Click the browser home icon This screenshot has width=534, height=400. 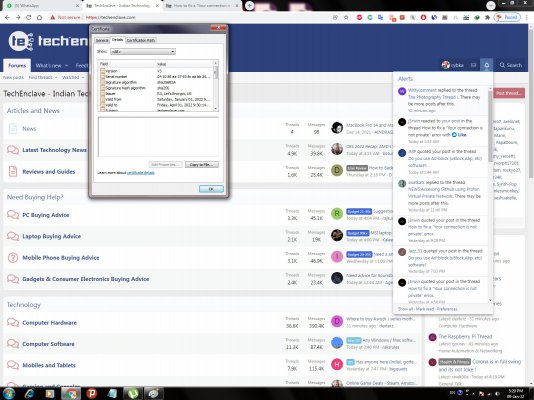click(x=39, y=17)
